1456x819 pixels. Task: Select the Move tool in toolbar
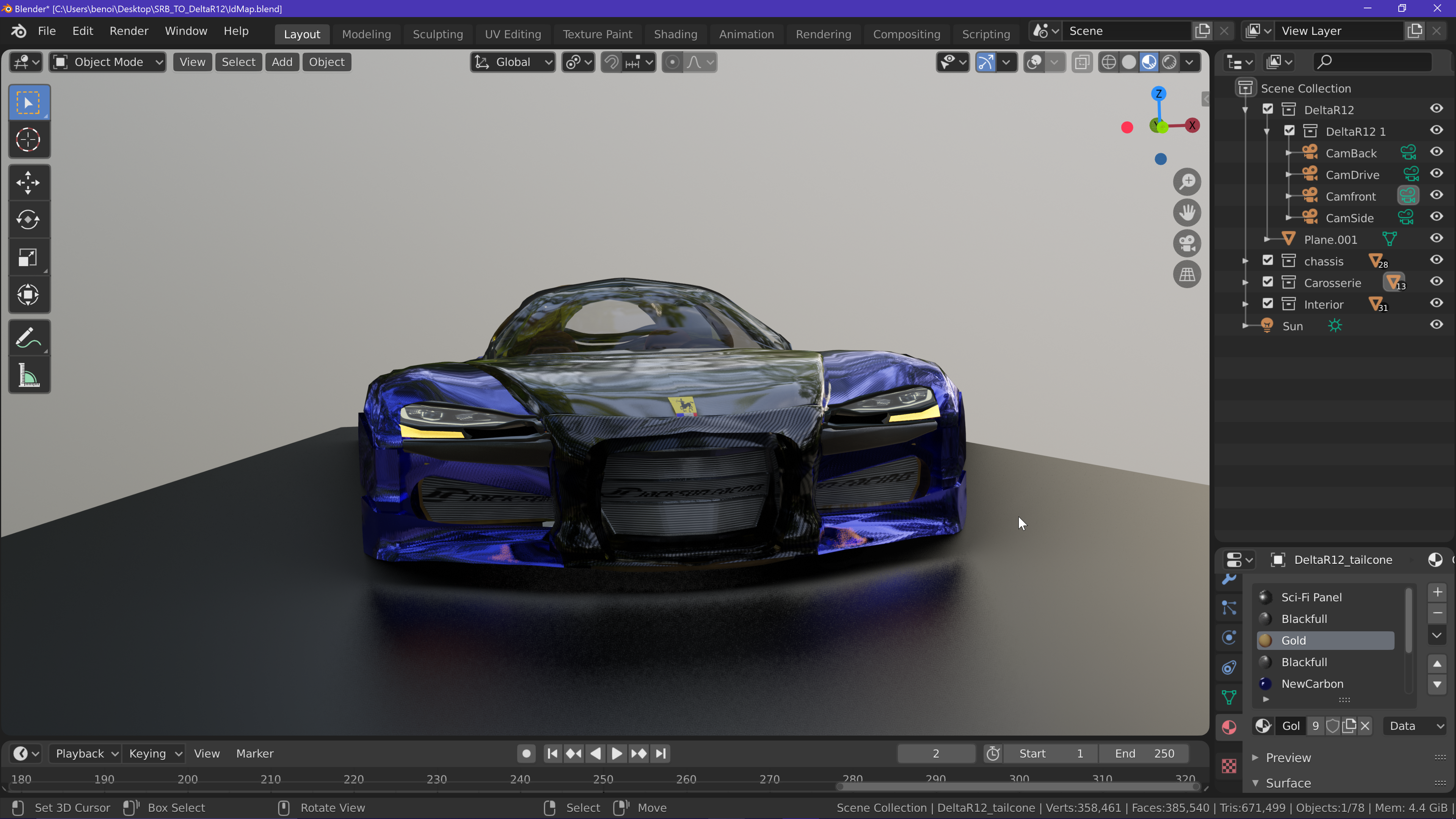(x=28, y=182)
